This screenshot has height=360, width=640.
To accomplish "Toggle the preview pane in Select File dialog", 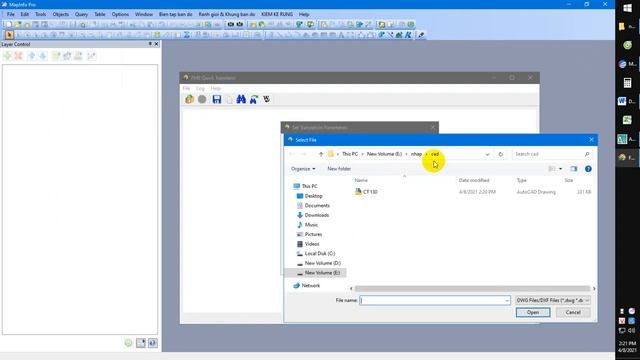I will click(x=573, y=169).
